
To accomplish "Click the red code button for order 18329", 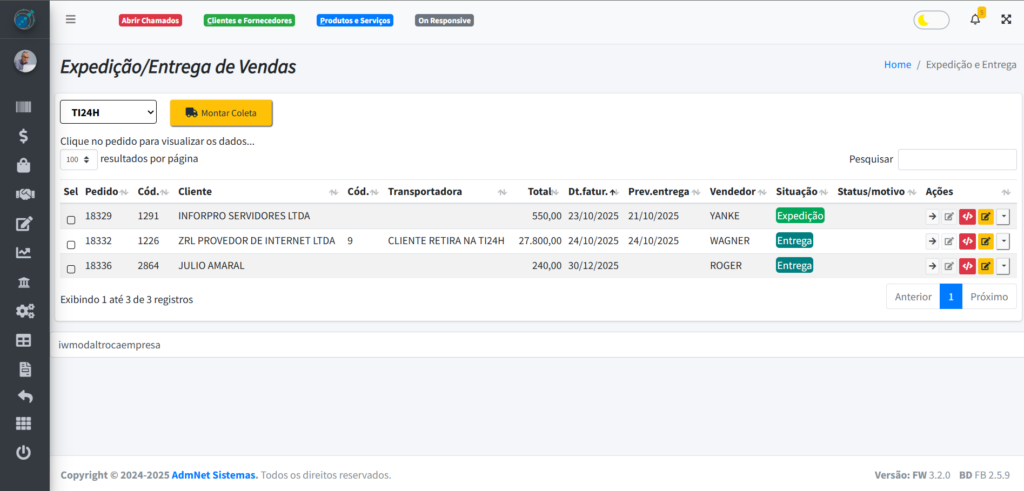I will click(967, 216).
